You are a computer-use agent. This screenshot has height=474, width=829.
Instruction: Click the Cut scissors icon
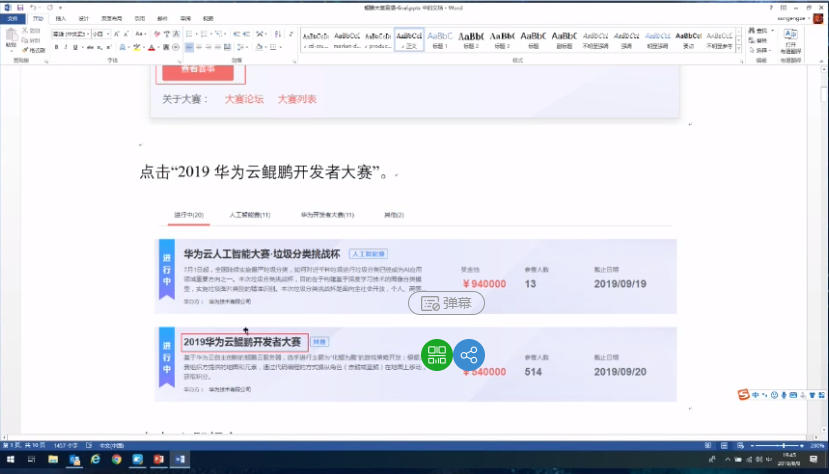point(26,31)
